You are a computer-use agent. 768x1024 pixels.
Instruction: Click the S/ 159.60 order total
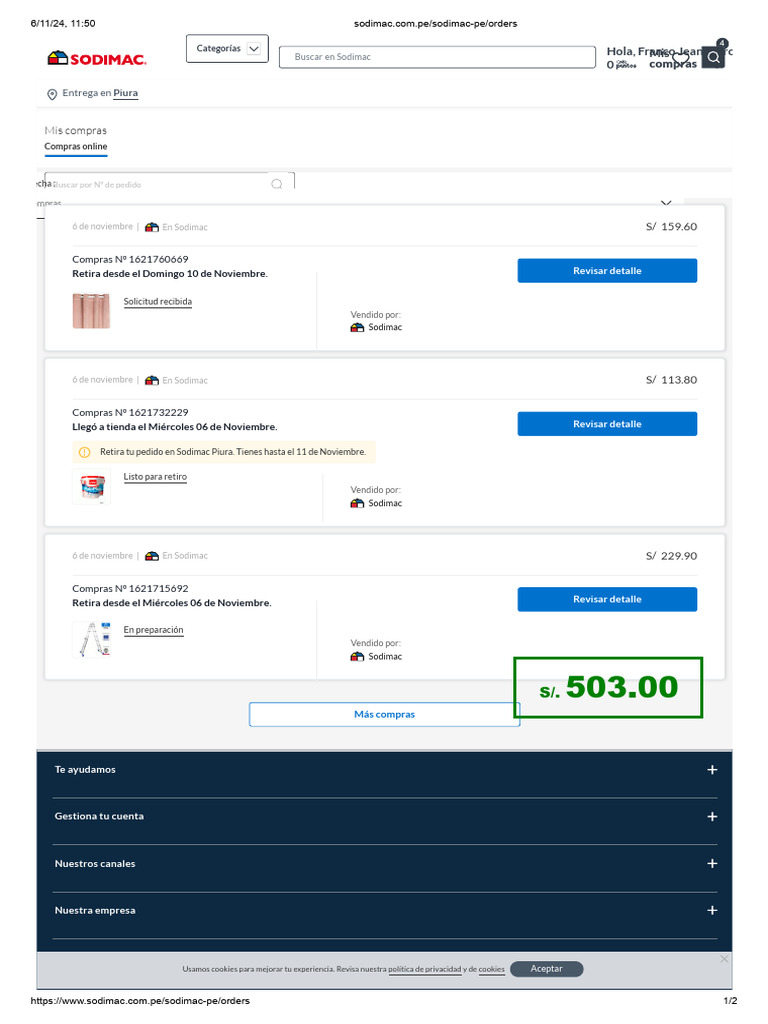coord(671,227)
